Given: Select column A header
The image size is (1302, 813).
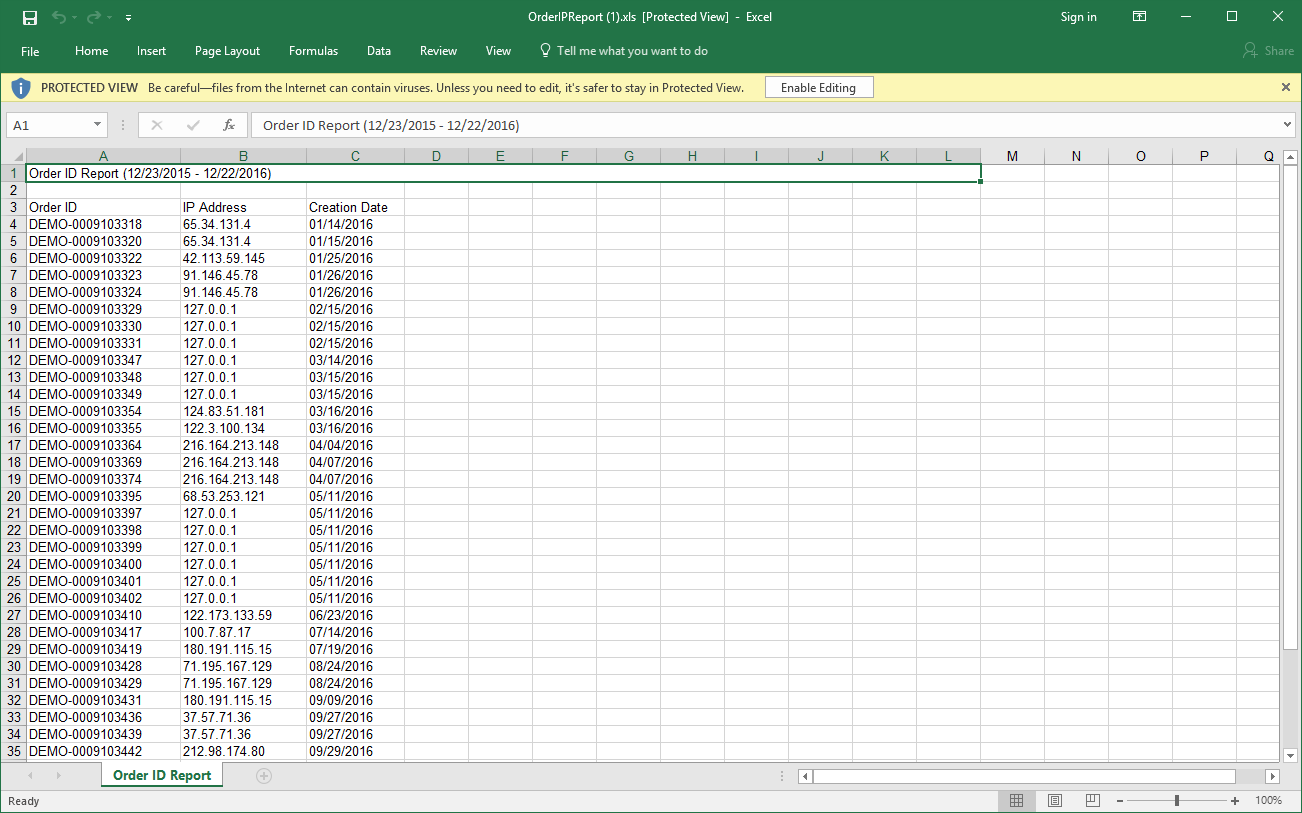Looking at the screenshot, I should click(x=103, y=156).
